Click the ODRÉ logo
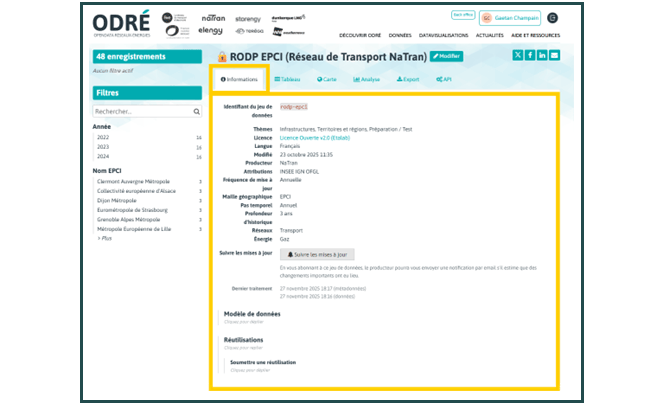Viewport: 663px width, 417px height. point(119,23)
